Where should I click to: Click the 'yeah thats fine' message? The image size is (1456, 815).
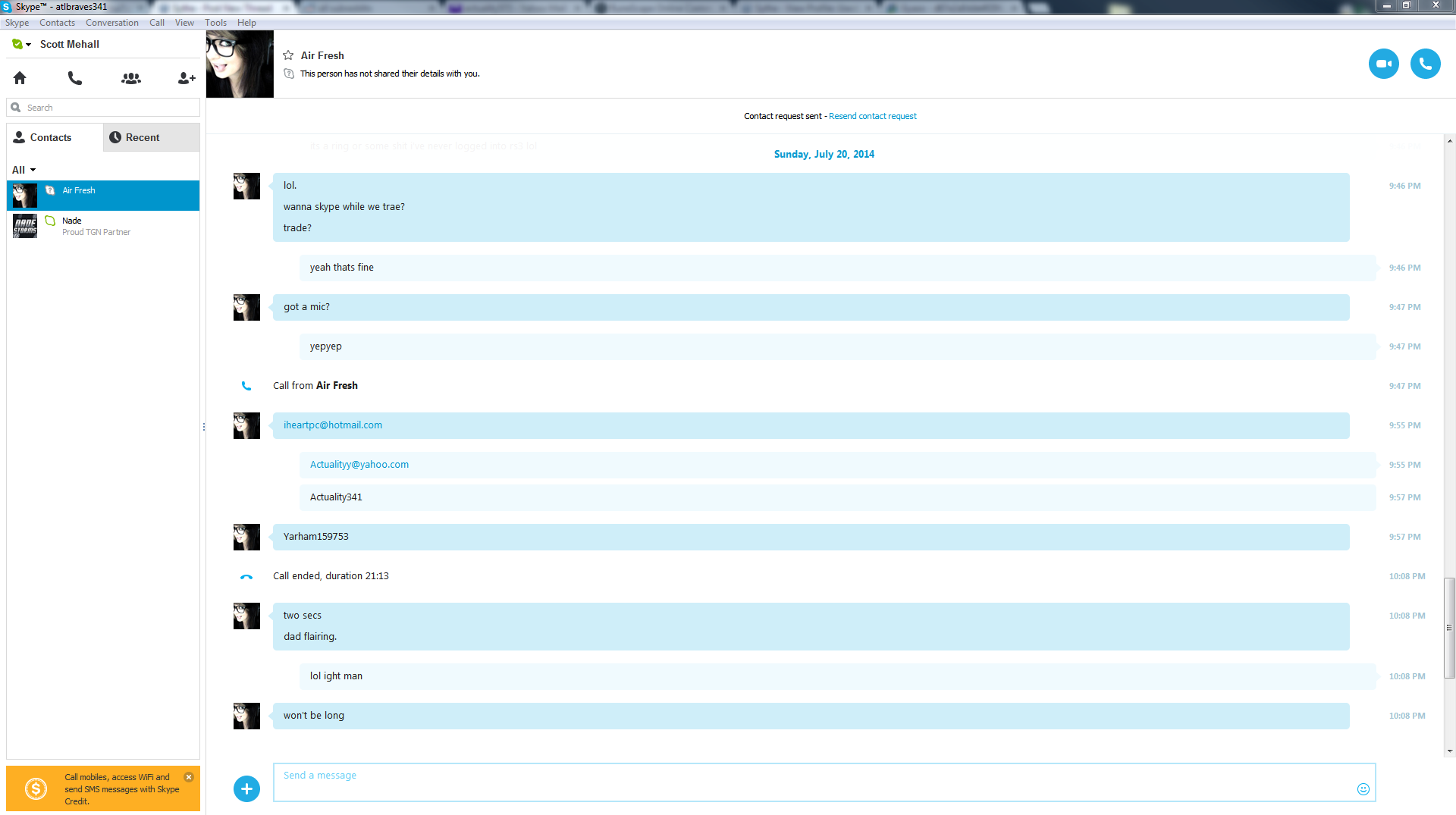[837, 268]
